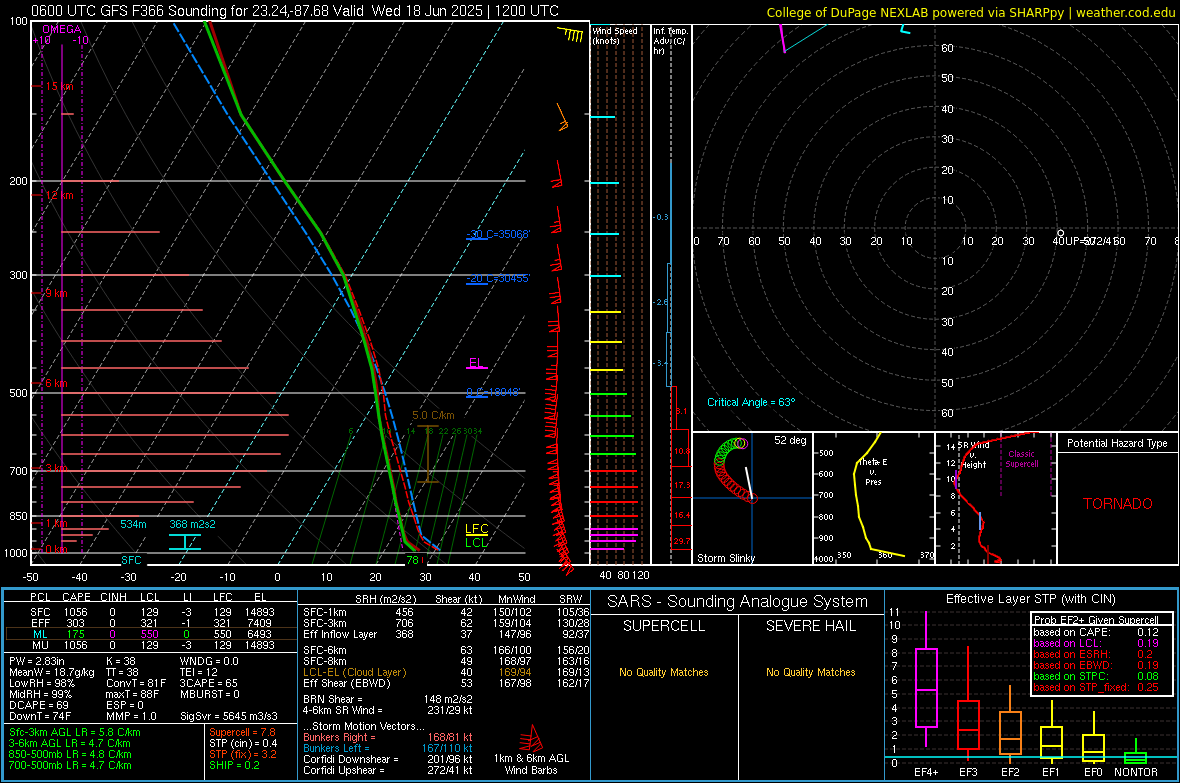Image resolution: width=1180 pixels, height=783 pixels.
Task: Click the Corfidi Upshear vector
Action: [388, 770]
